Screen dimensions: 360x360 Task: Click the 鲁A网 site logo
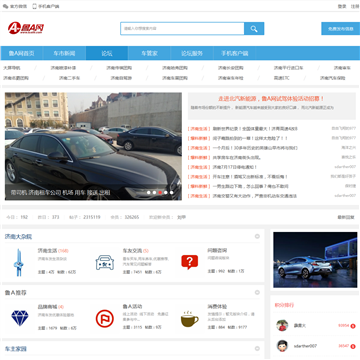26,28
